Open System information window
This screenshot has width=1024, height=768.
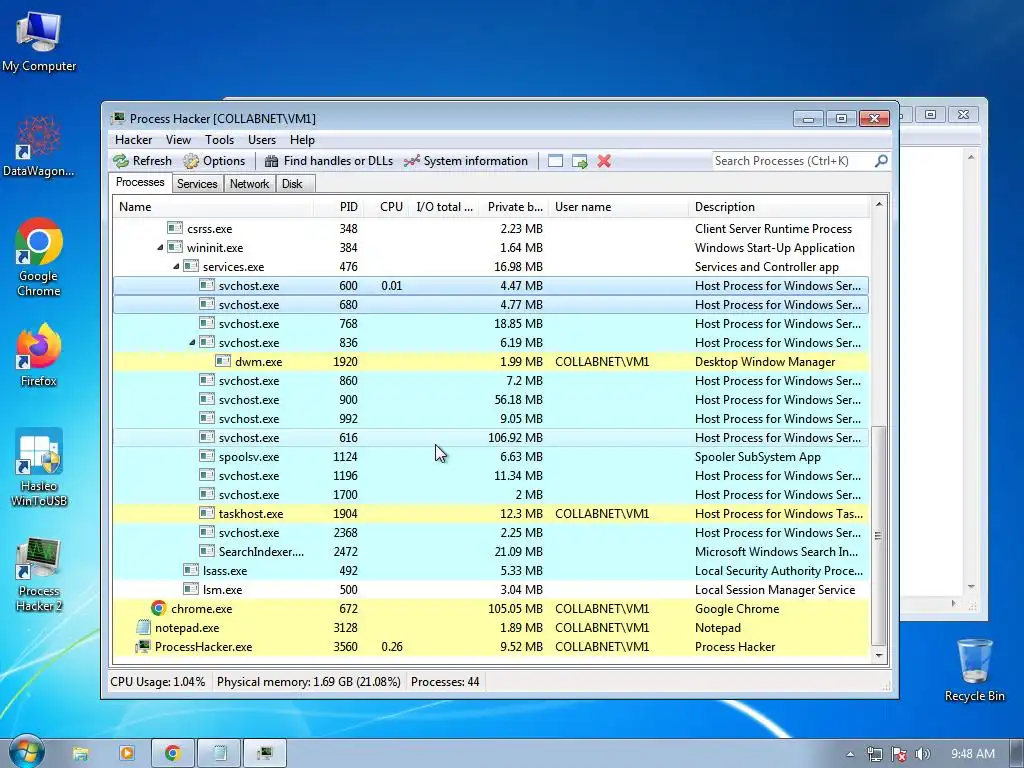(x=466, y=161)
